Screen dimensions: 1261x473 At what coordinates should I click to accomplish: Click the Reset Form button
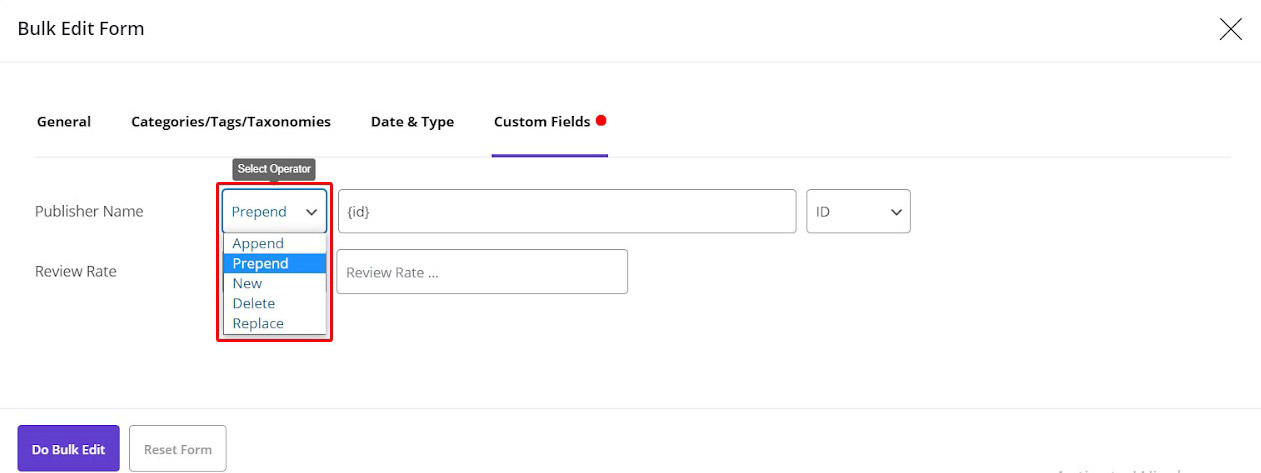178,449
